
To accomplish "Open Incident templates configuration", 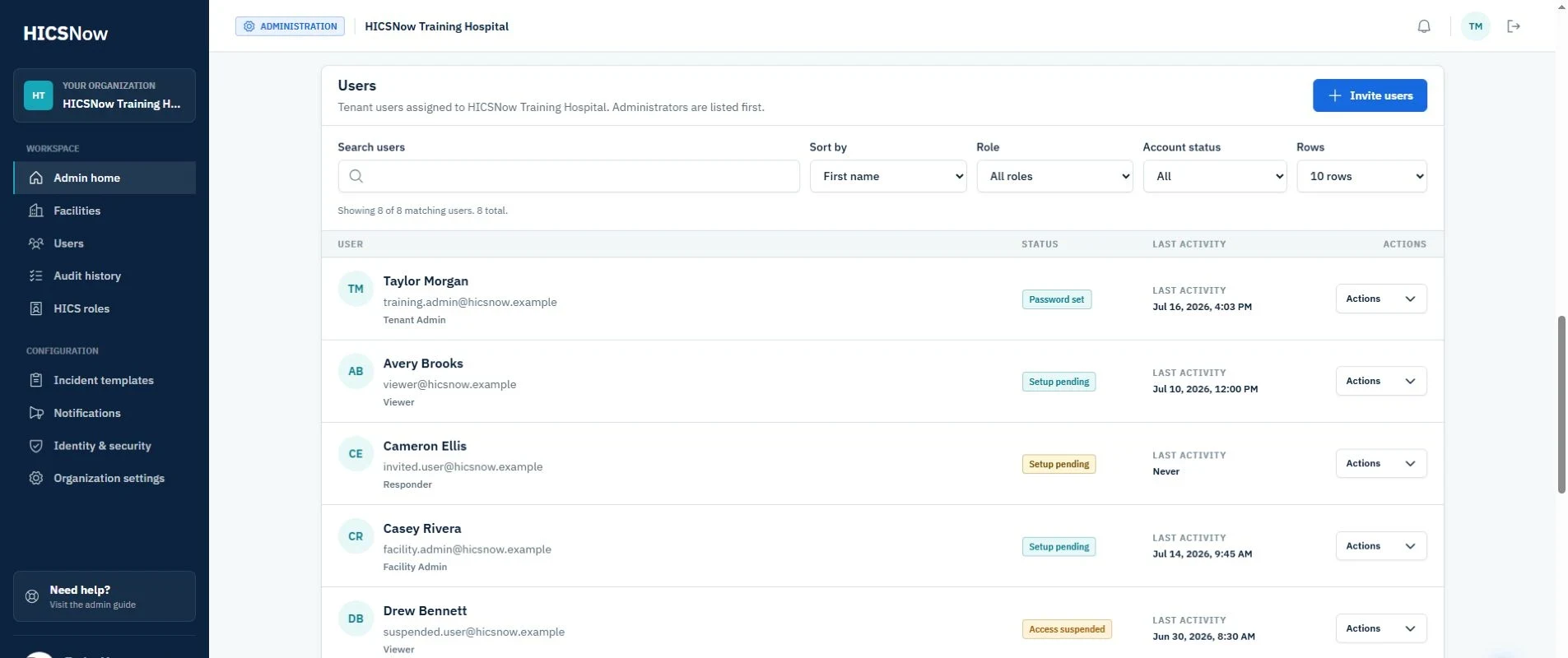I will (105, 380).
